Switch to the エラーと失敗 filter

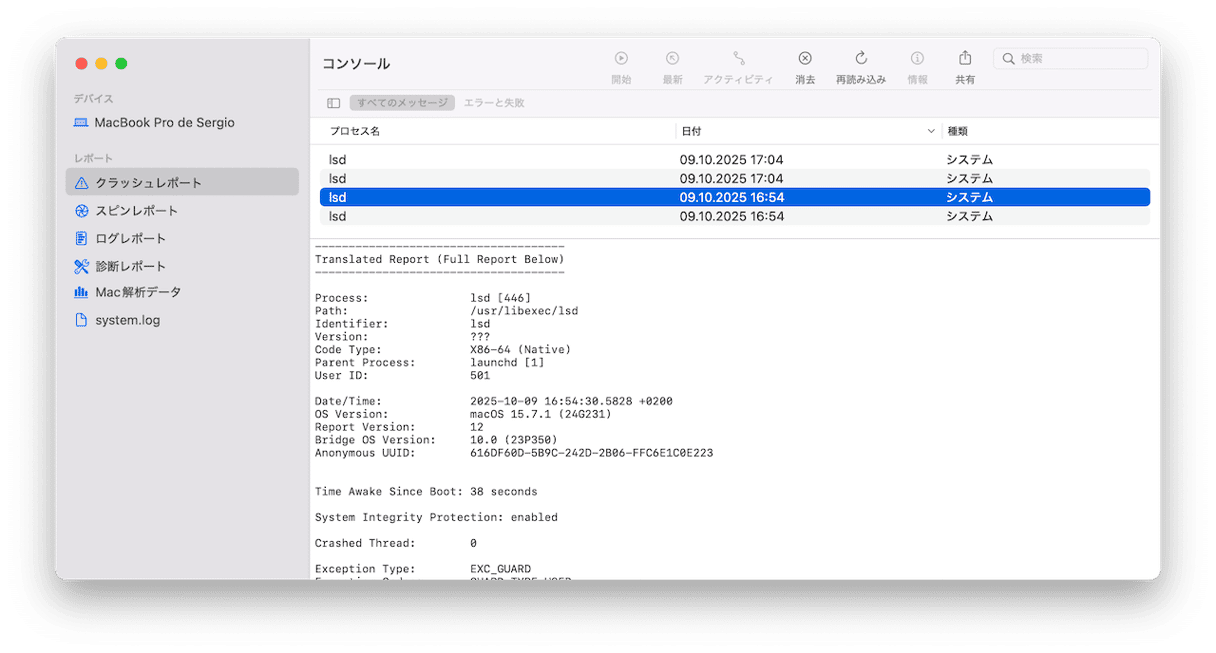tap(494, 103)
